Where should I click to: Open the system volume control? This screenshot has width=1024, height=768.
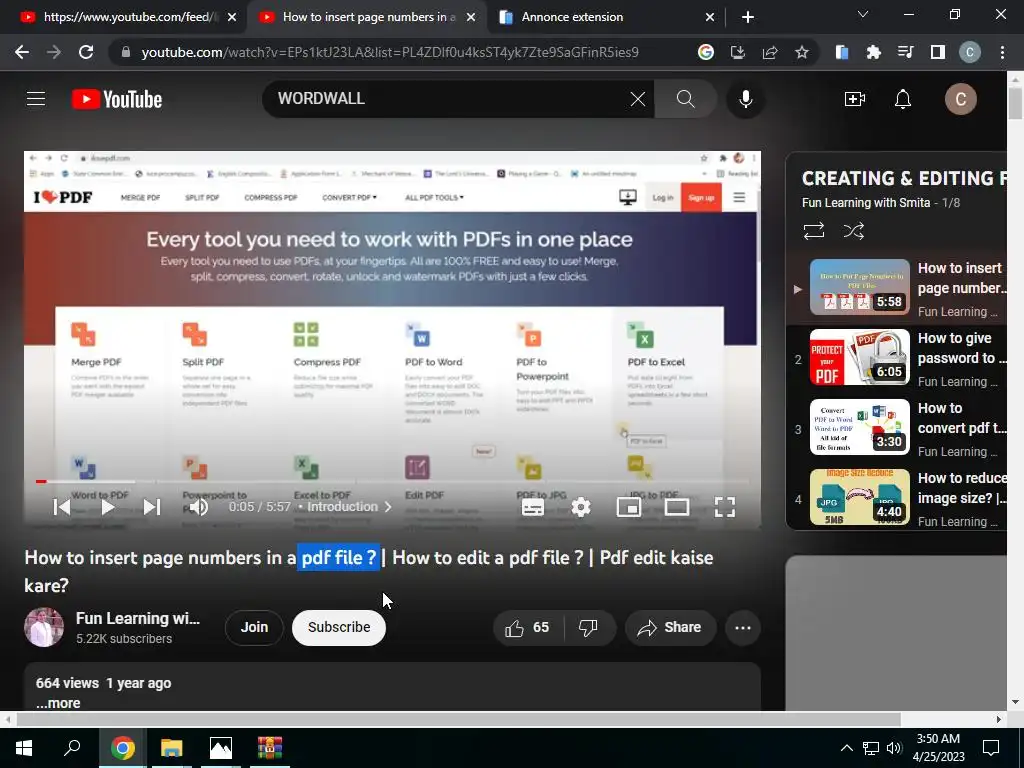tap(894, 748)
